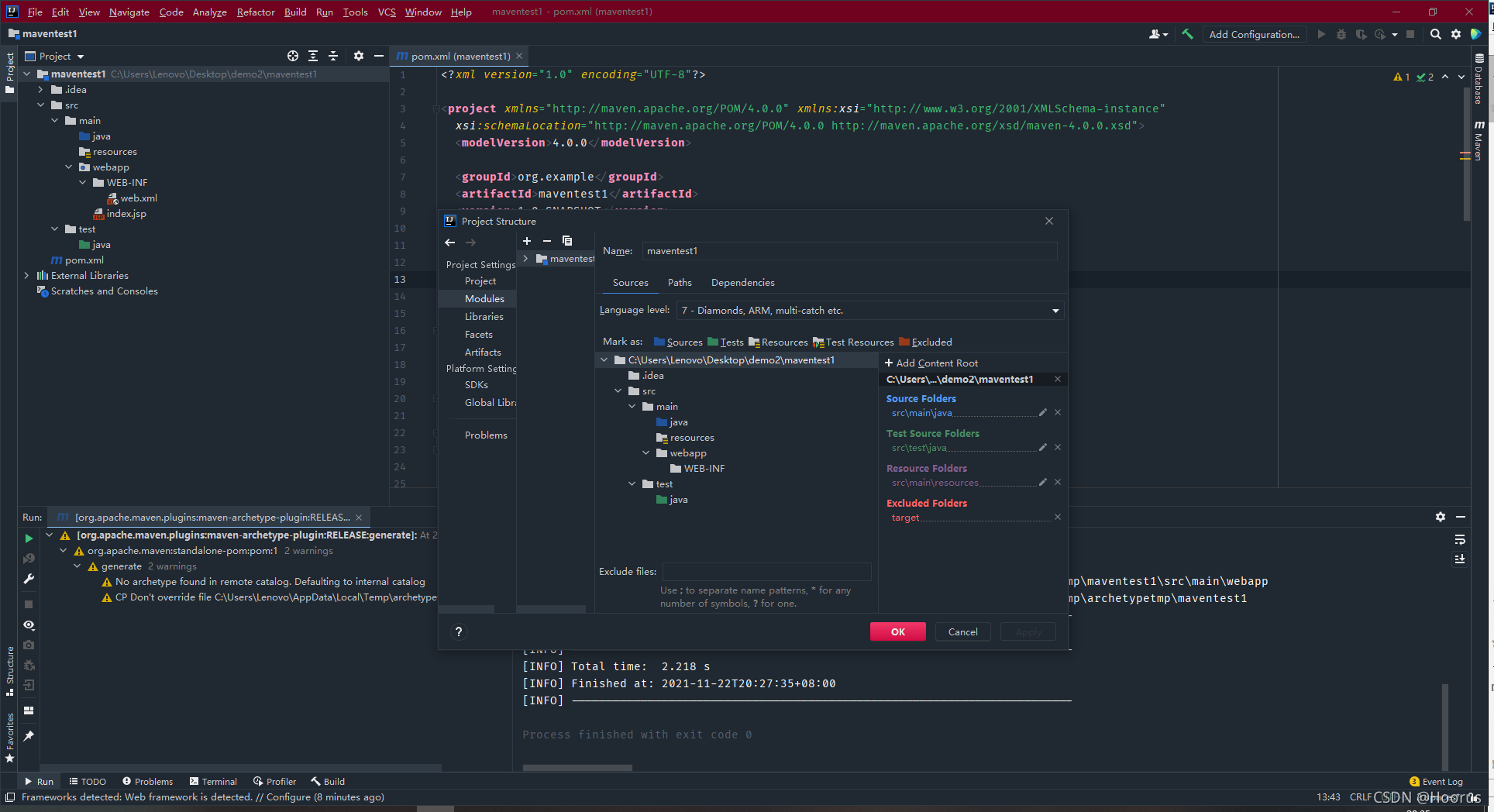Image resolution: width=1494 pixels, height=812 pixels.
Task: Open IDE settings gear in main toolbar
Action: [1456, 34]
